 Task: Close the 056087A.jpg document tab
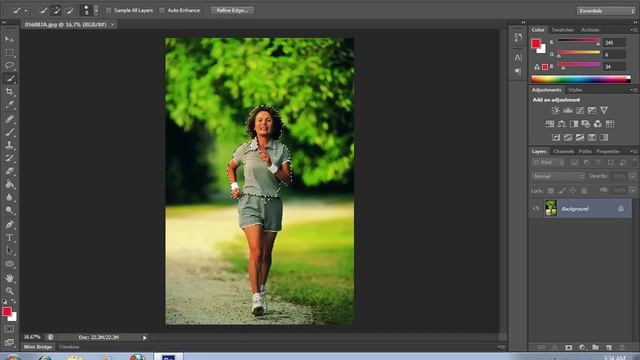[x=113, y=25]
